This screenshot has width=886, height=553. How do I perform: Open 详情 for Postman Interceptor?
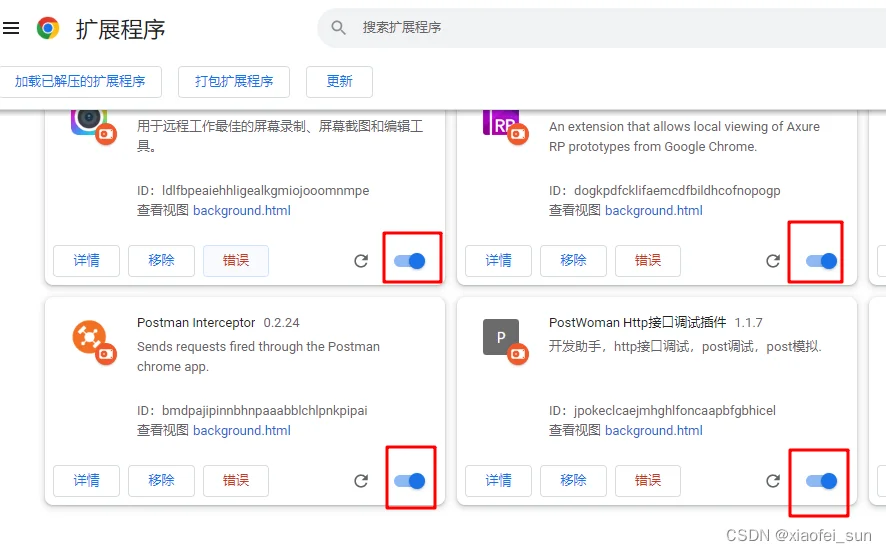pos(86,481)
